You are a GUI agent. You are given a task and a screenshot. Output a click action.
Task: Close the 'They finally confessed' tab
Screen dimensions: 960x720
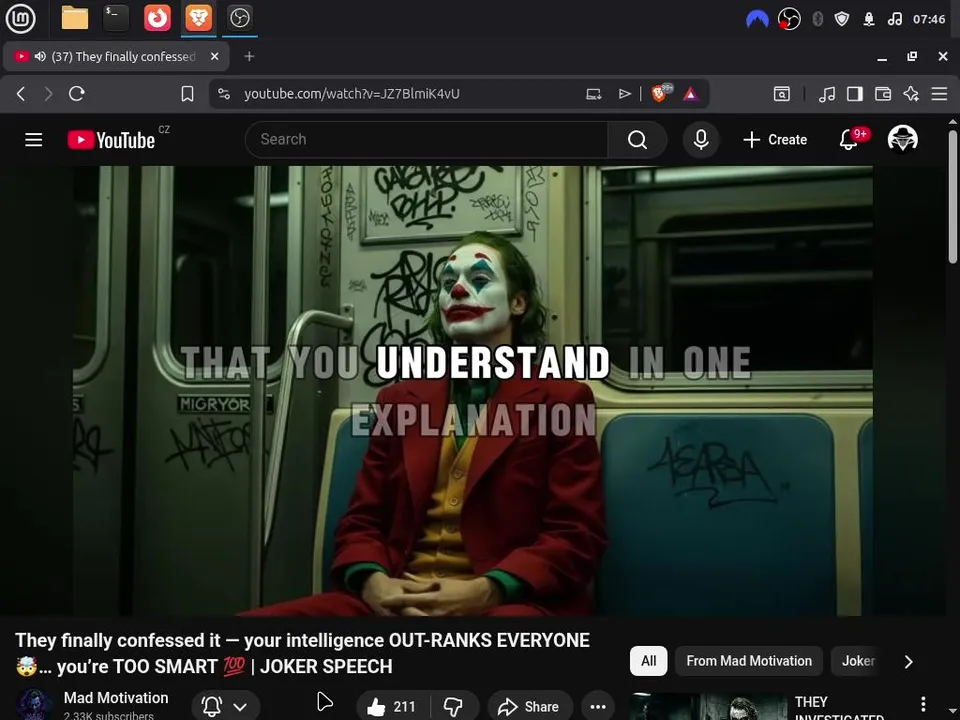[x=214, y=56]
